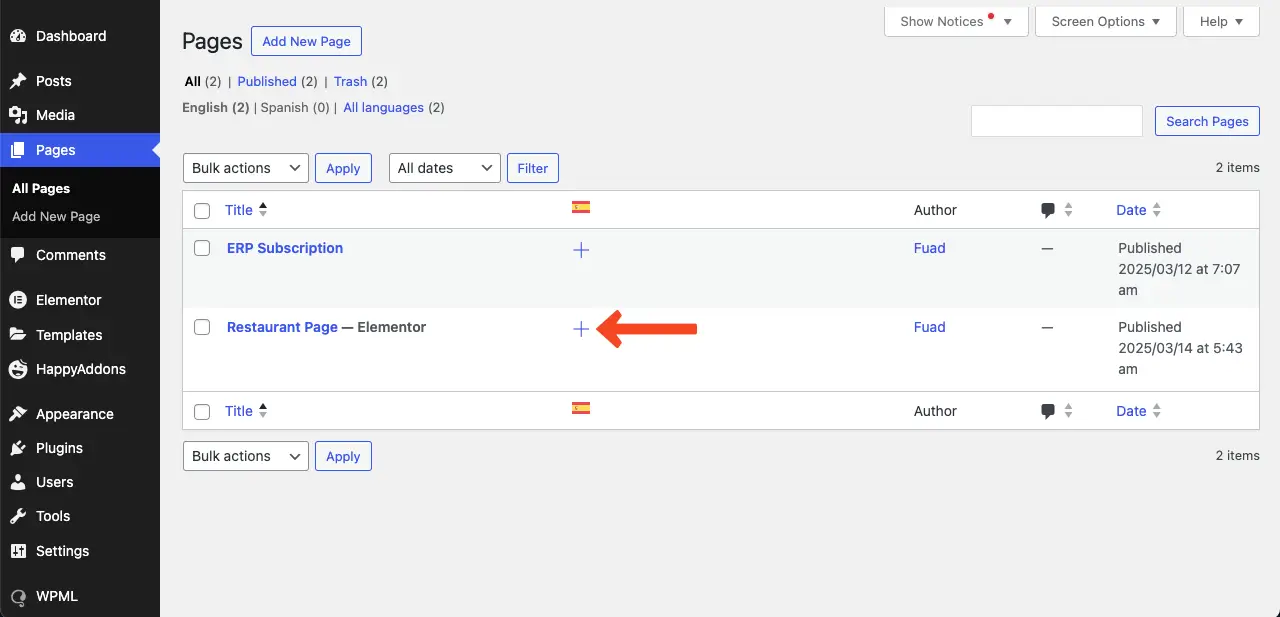
Task: Expand the Screen Options panel
Action: point(1106,21)
